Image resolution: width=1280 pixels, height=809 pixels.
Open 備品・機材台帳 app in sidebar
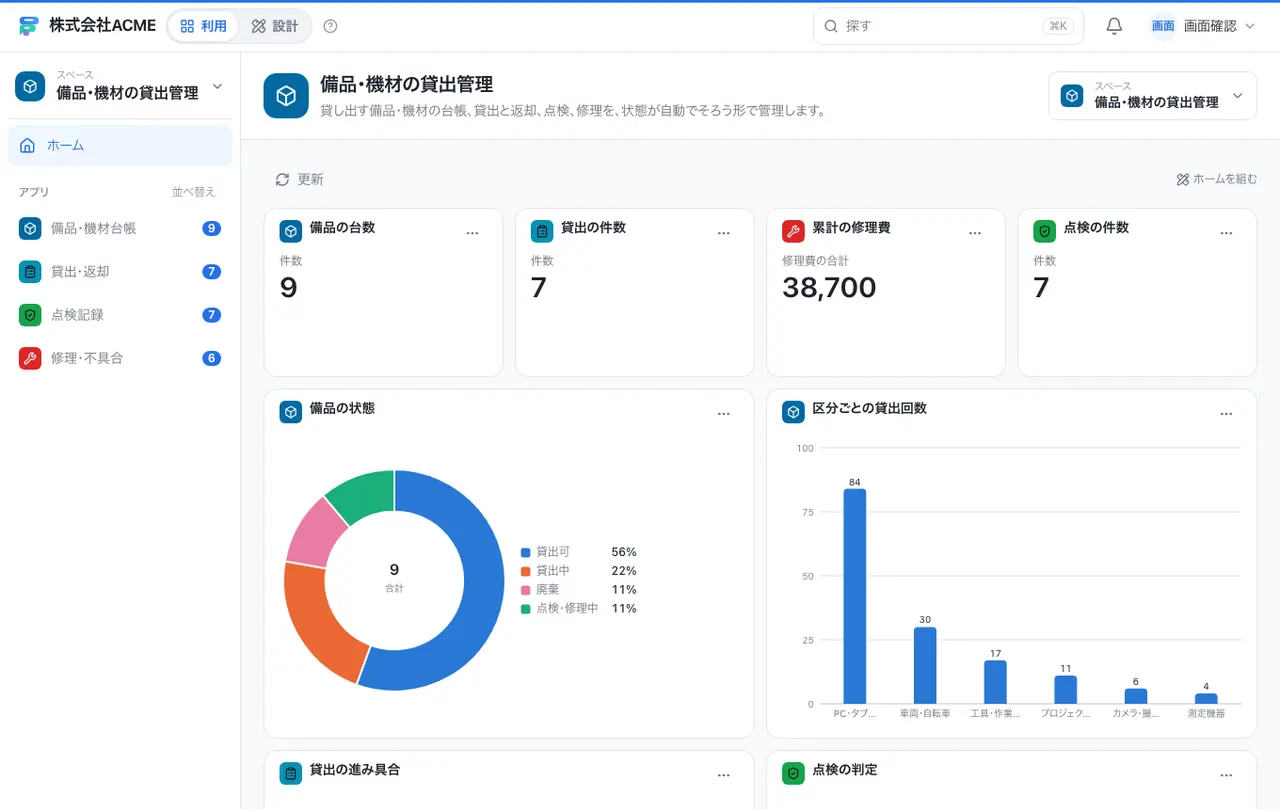click(120, 229)
